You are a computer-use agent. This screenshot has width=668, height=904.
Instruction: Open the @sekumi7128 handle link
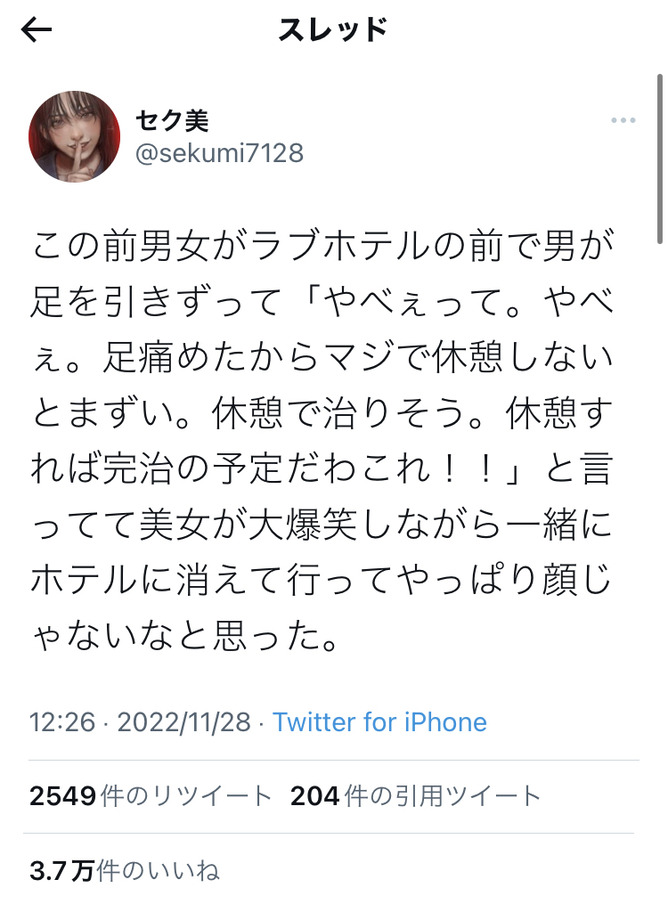point(219,153)
